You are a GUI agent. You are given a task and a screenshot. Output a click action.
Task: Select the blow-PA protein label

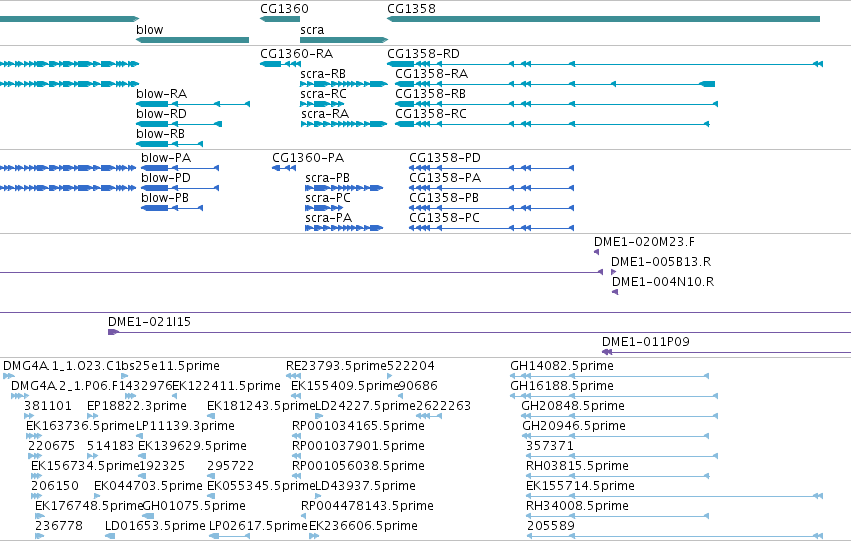pos(166,158)
